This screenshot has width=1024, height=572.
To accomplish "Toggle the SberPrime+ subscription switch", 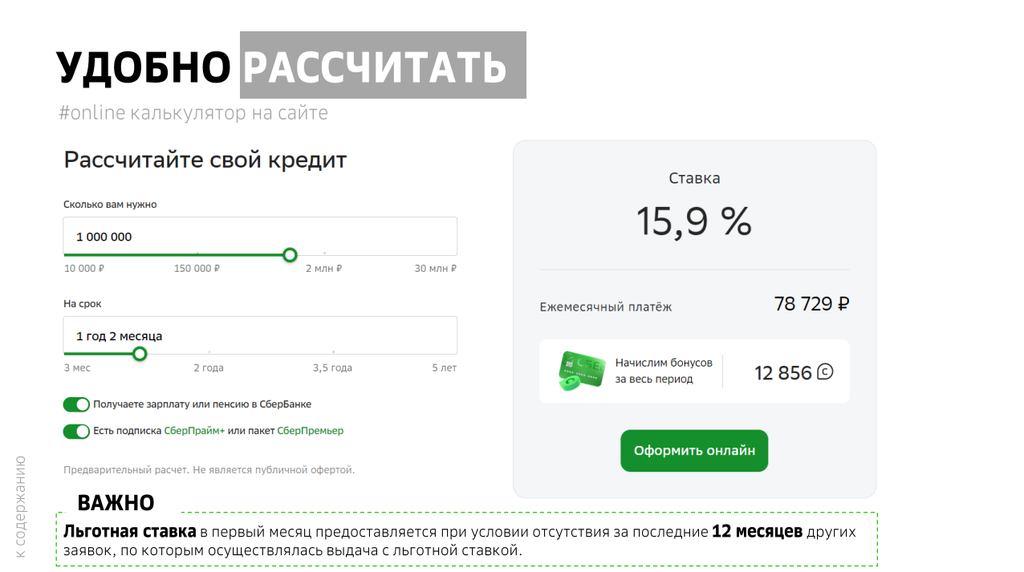I will coord(76,432).
